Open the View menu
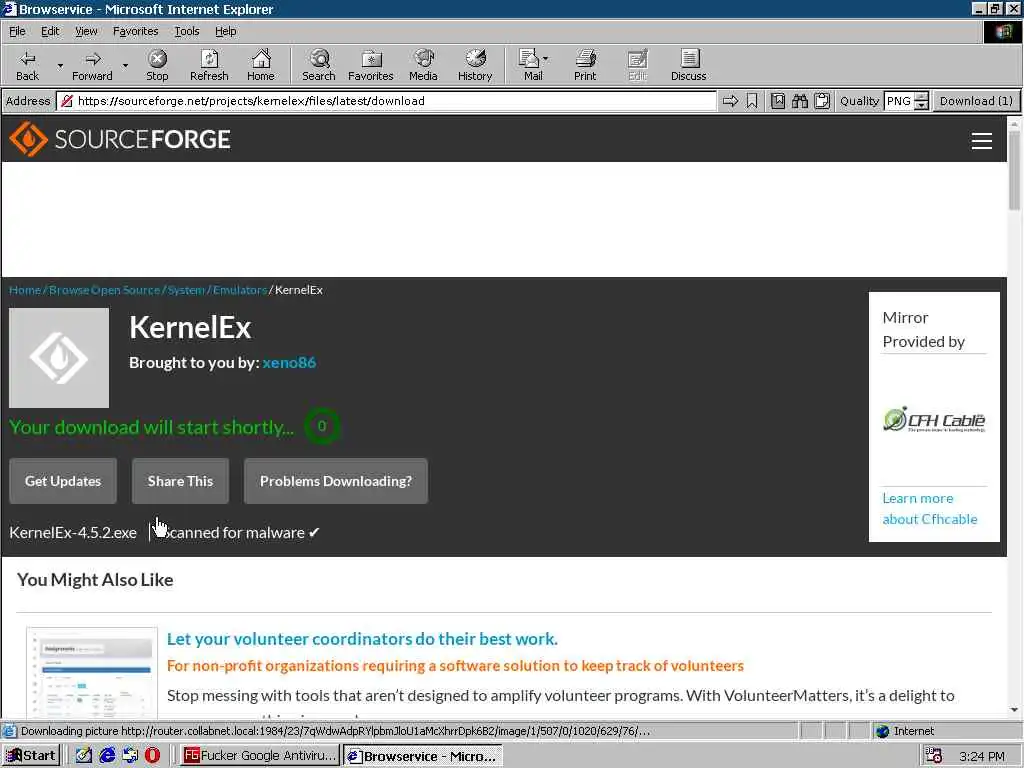The width and height of the screenshot is (1024, 768). (x=86, y=31)
